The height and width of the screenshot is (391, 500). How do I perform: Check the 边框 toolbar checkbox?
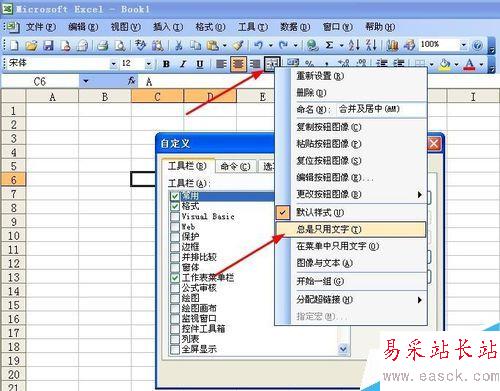[x=175, y=247]
